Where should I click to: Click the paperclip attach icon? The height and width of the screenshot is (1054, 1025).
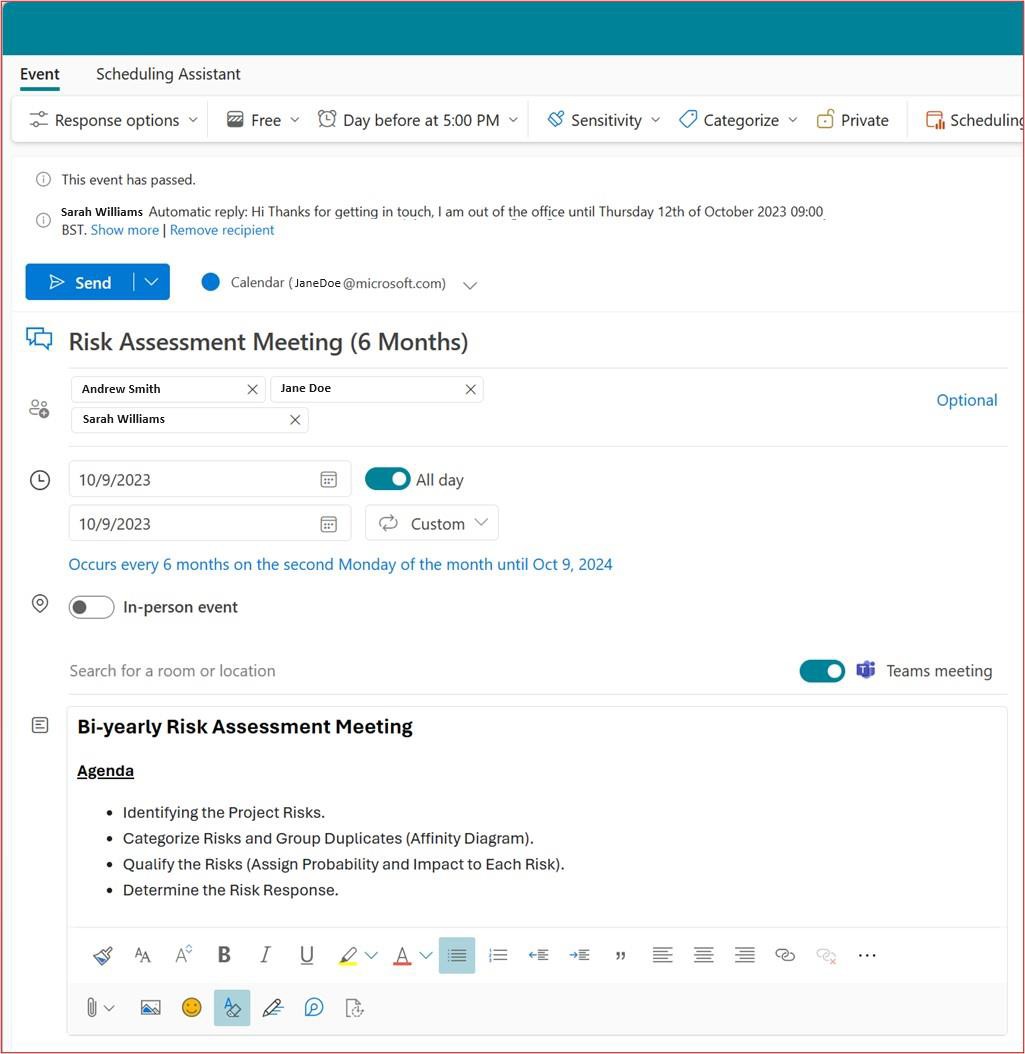click(91, 1008)
